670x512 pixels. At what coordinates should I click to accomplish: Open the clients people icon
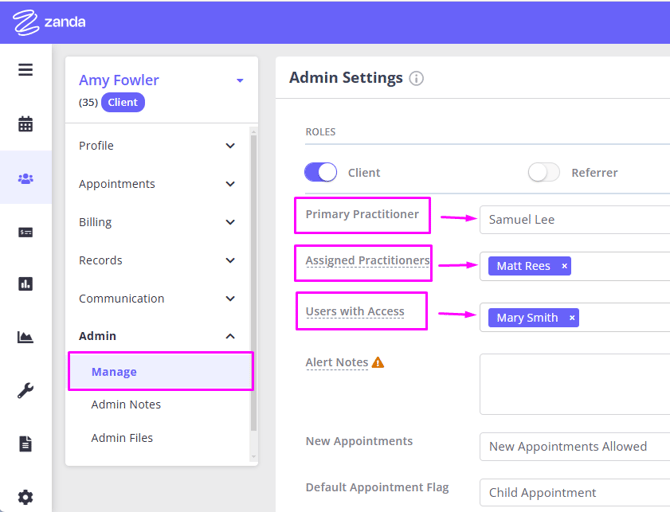coord(25,178)
